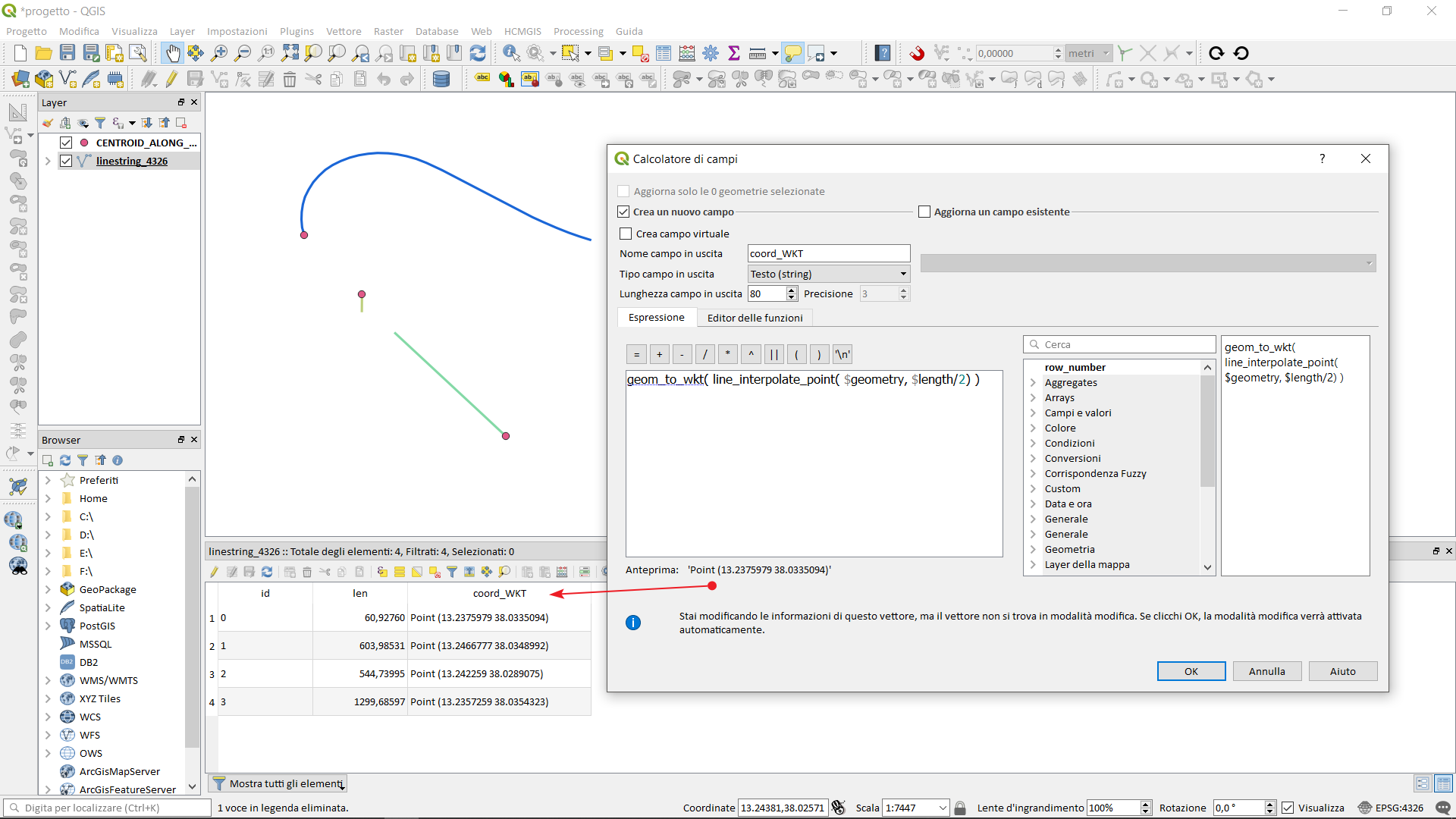The width and height of the screenshot is (1456, 819).
Task: Switch to Editor delle funzioni tab
Action: coord(755,318)
